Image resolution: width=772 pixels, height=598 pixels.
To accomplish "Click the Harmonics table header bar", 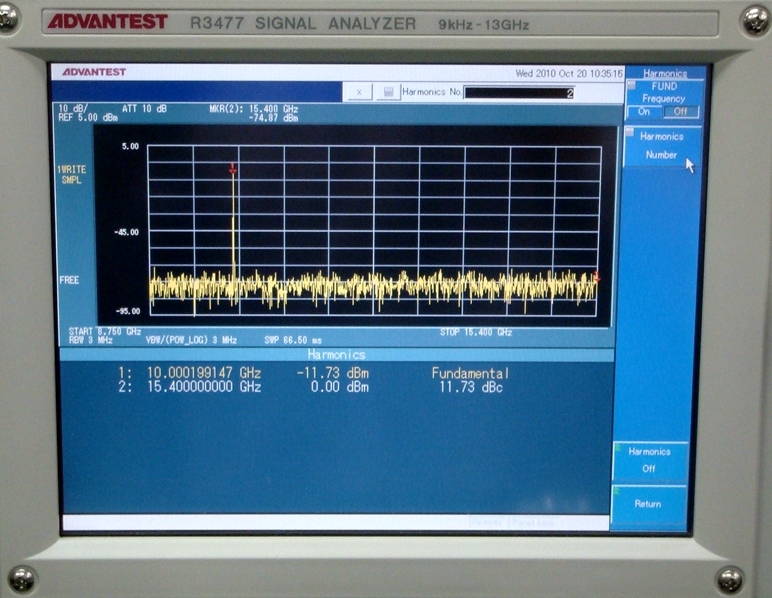I will [x=337, y=354].
